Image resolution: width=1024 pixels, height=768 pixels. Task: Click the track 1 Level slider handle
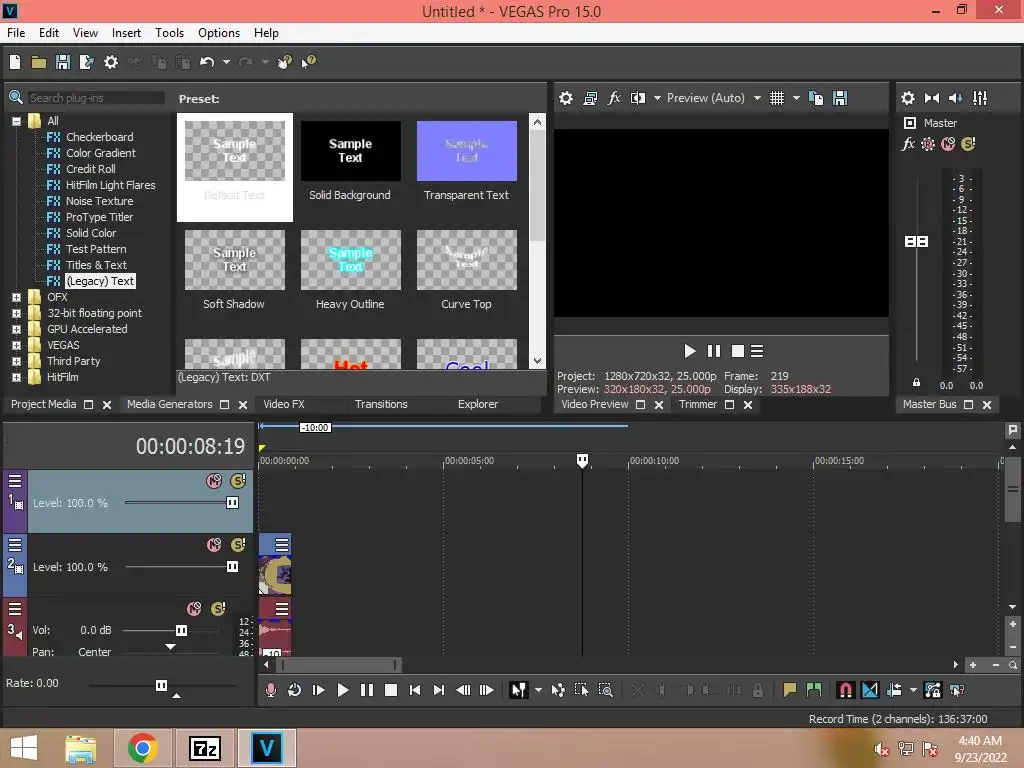[232, 502]
